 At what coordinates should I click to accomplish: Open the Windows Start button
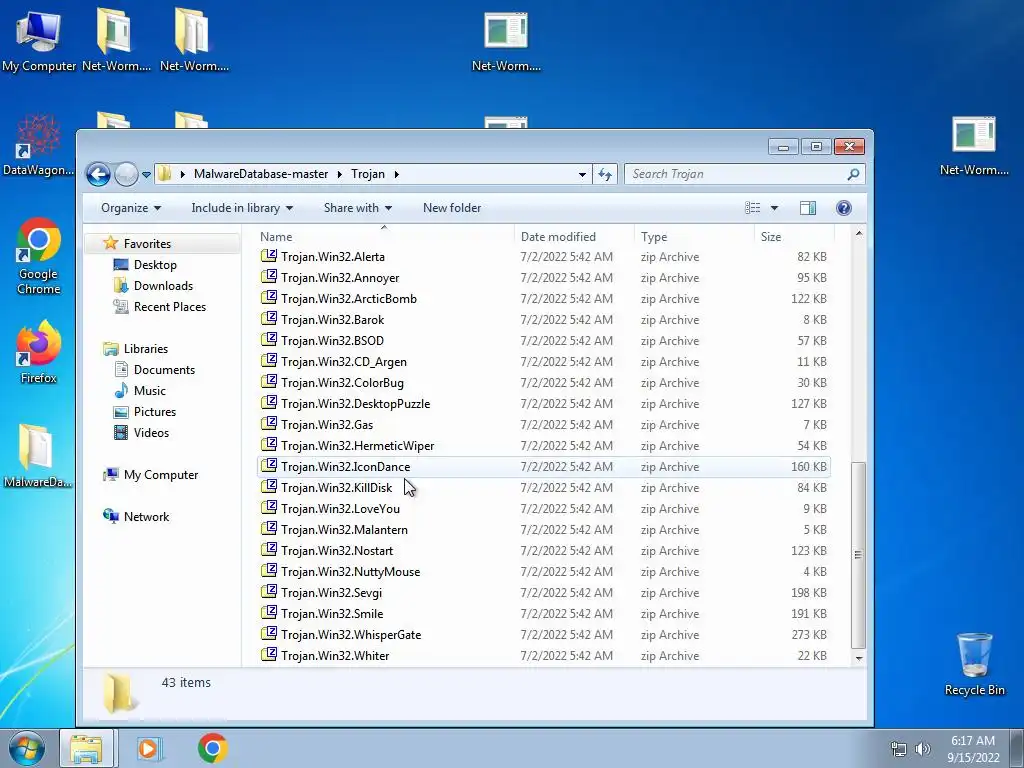click(x=26, y=748)
